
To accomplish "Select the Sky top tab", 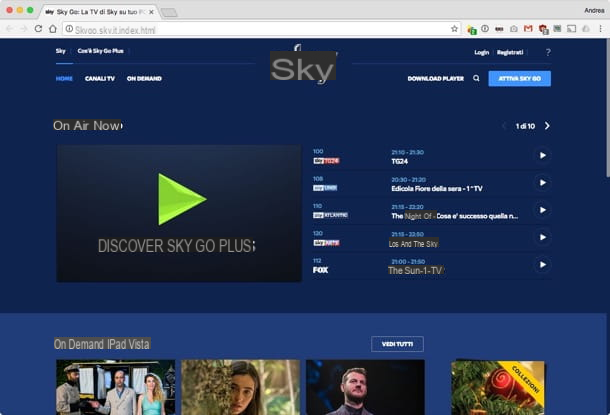I will (x=61, y=51).
